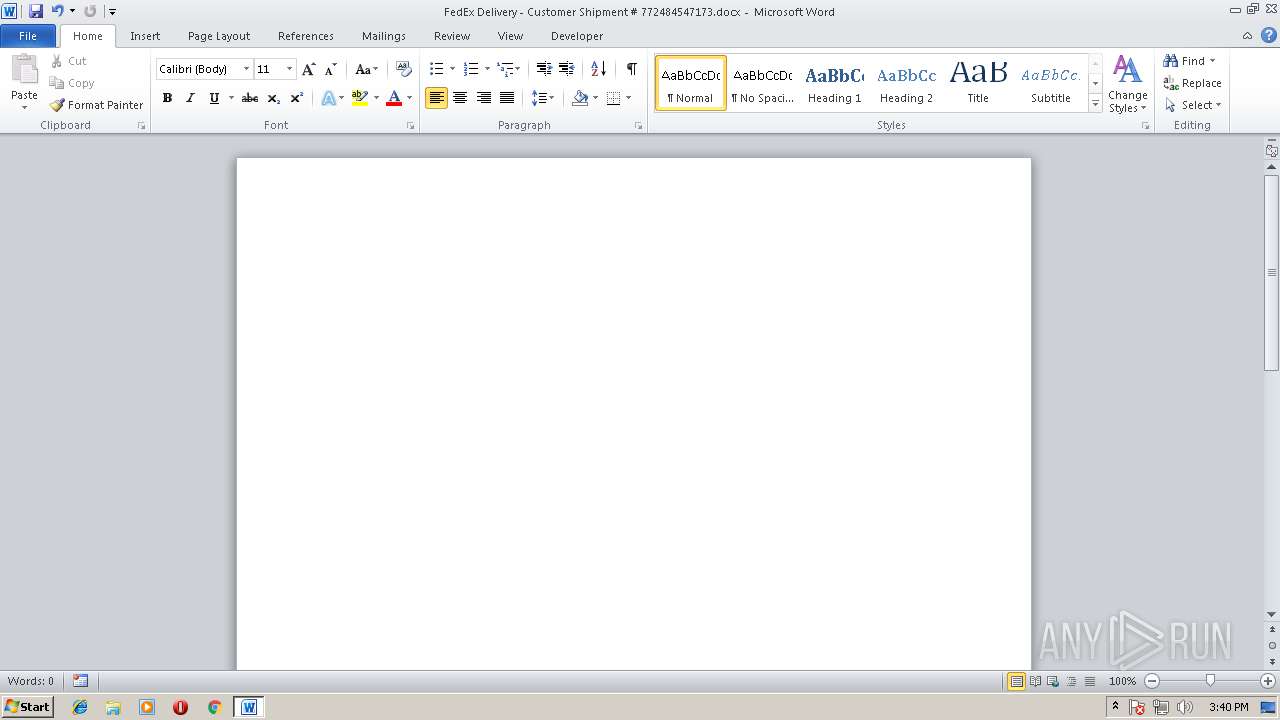Clear formatting with the eraser icon
Image resolution: width=1280 pixels, height=720 pixels.
[404, 69]
